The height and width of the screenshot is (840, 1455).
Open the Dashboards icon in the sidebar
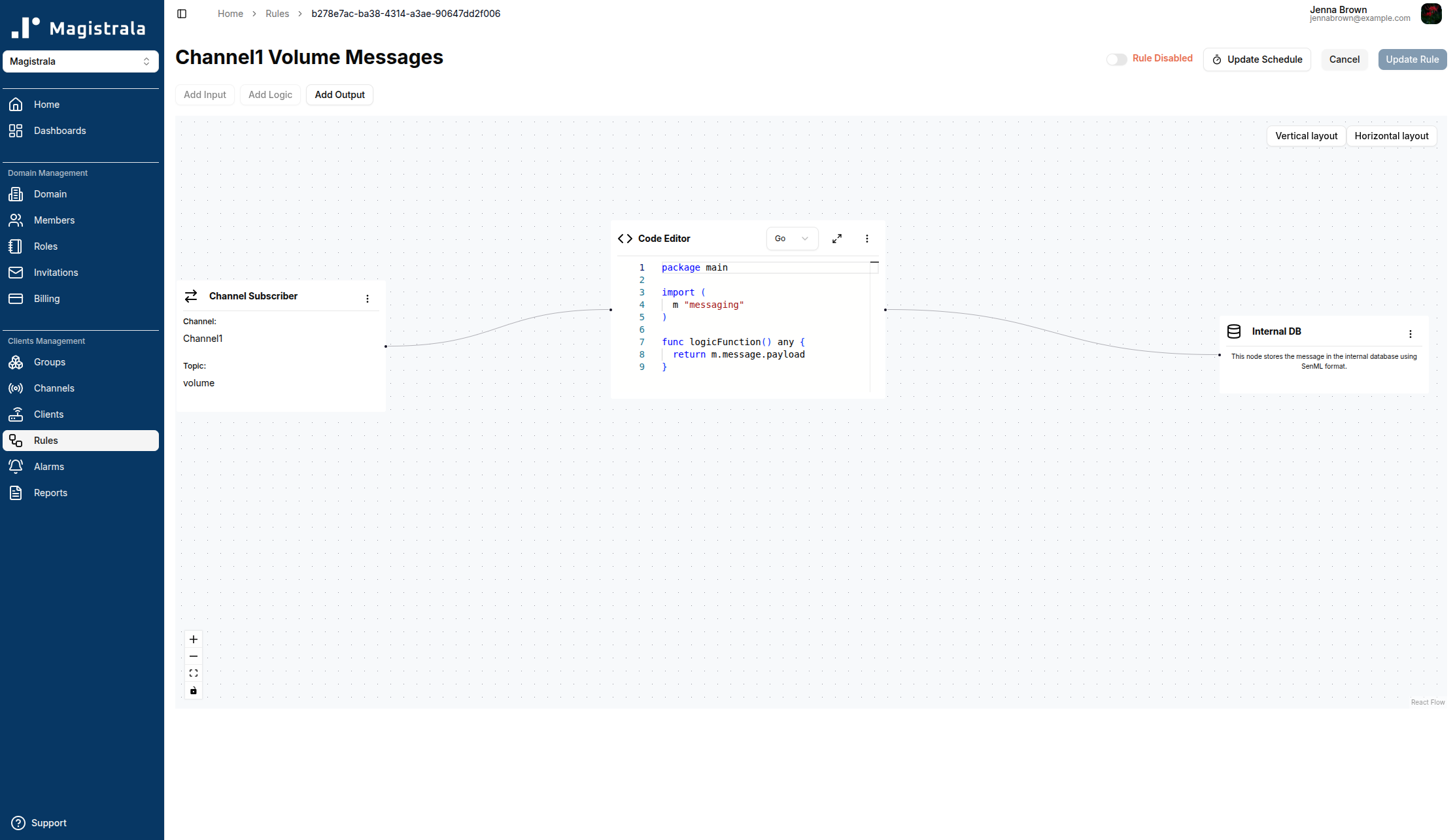16,131
